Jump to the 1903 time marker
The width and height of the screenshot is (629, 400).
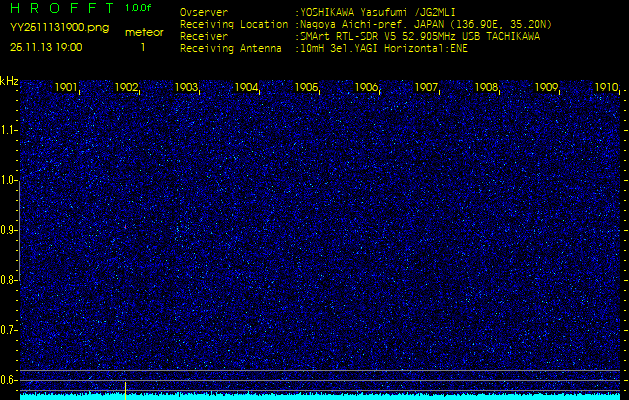tap(186, 88)
